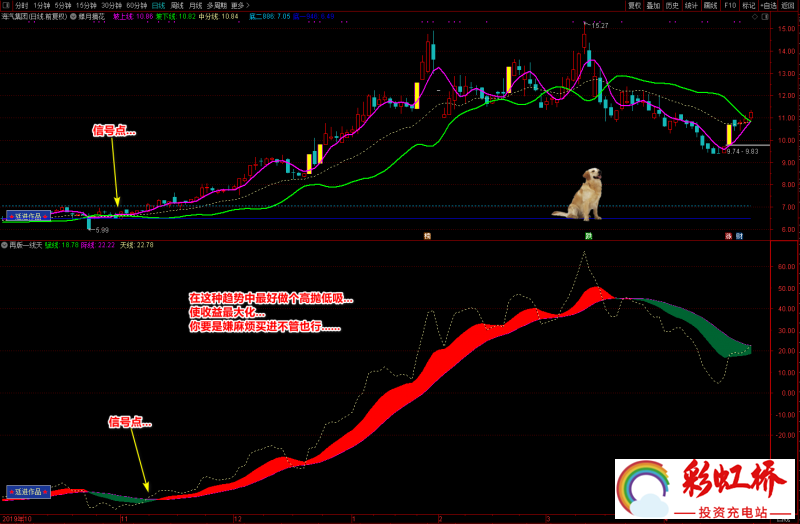Click the 15.27 high price label
This screenshot has height=524, width=800.
coord(600,26)
